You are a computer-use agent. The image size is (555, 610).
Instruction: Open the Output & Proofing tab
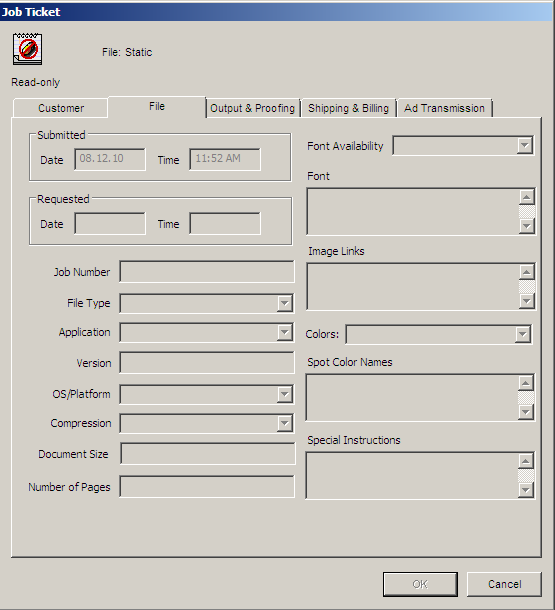pyautogui.click(x=253, y=108)
